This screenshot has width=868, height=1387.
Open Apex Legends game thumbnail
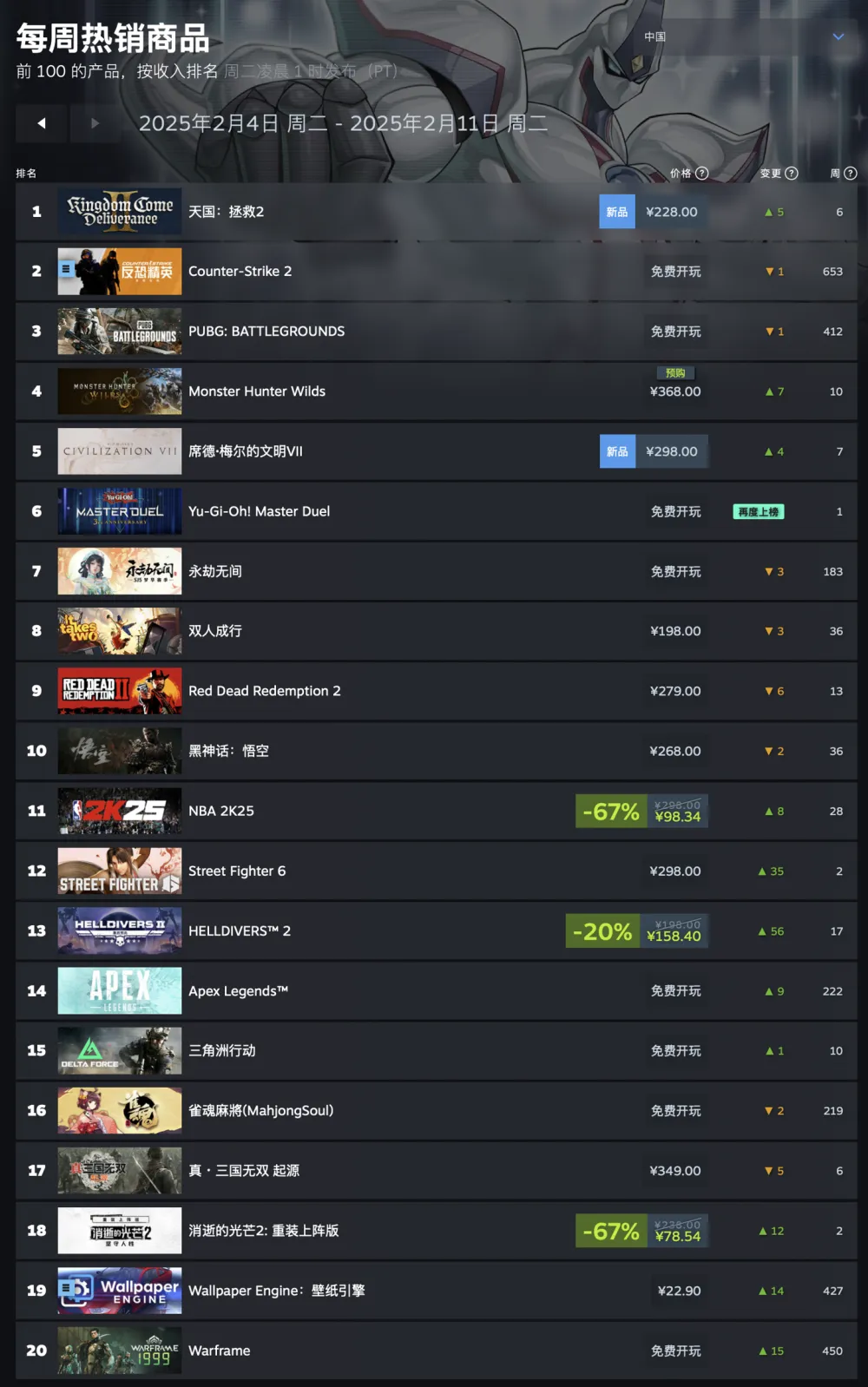[x=120, y=991]
